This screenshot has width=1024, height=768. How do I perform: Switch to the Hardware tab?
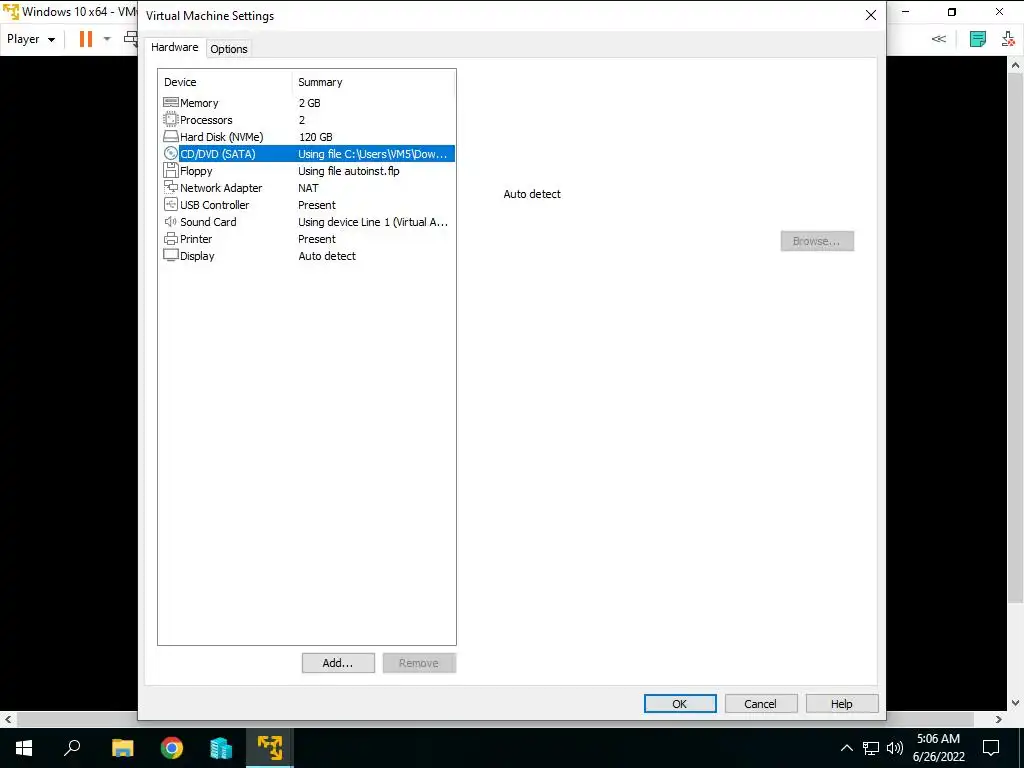[x=174, y=47]
